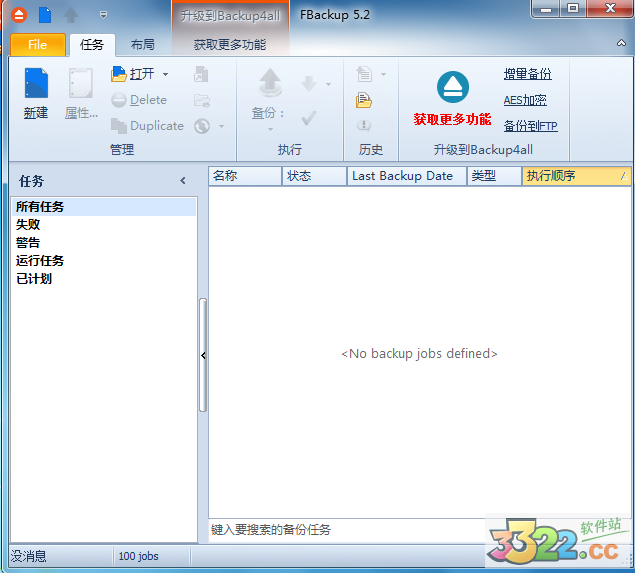Screen dimensions: 635x573
Task: Click the Delete button in the ribbon
Action: tap(139, 100)
